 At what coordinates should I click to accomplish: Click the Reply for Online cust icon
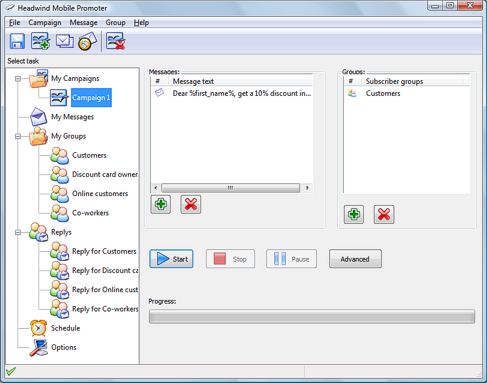tap(60, 290)
